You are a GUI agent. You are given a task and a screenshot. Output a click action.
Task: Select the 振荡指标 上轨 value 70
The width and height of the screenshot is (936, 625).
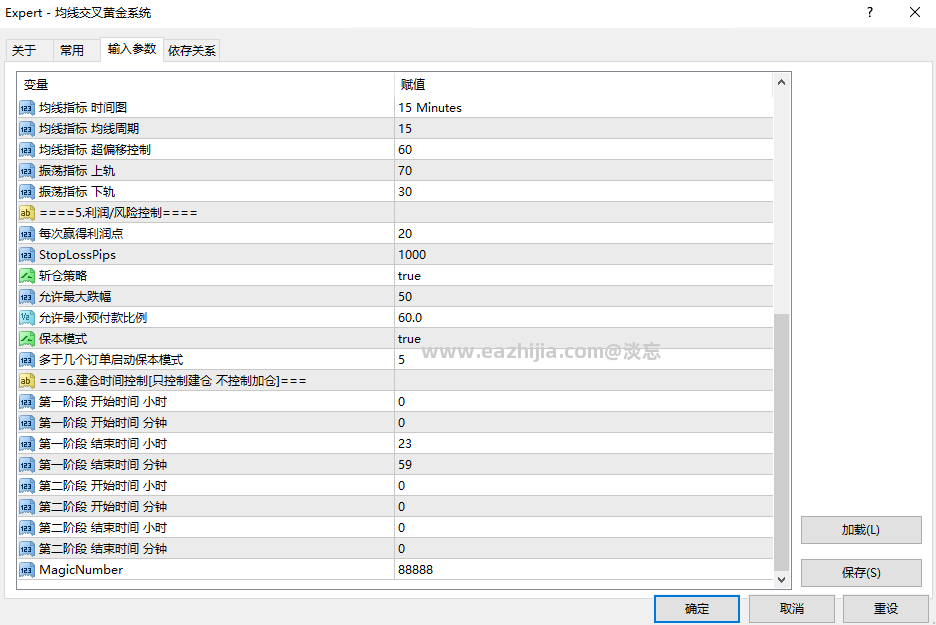(x=583, y=171)
